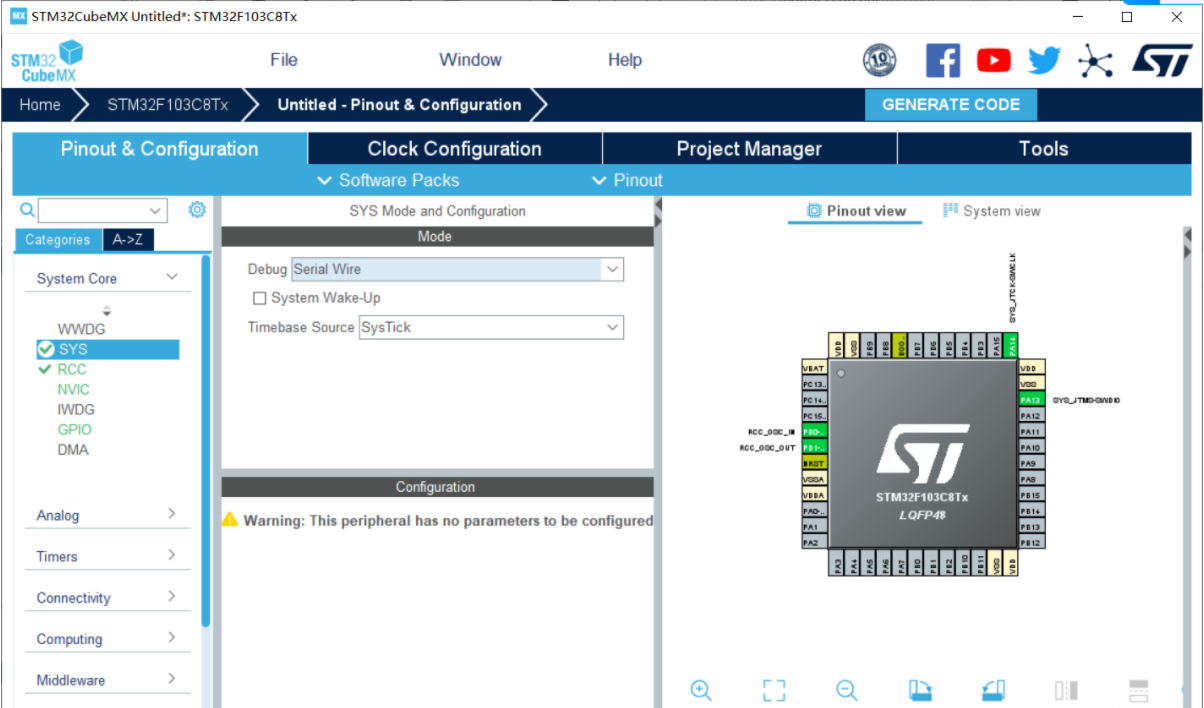Select the green PA13 pin
Image resolution: width=1204 pixels, height=708 pixels.
coord(1031,399)
